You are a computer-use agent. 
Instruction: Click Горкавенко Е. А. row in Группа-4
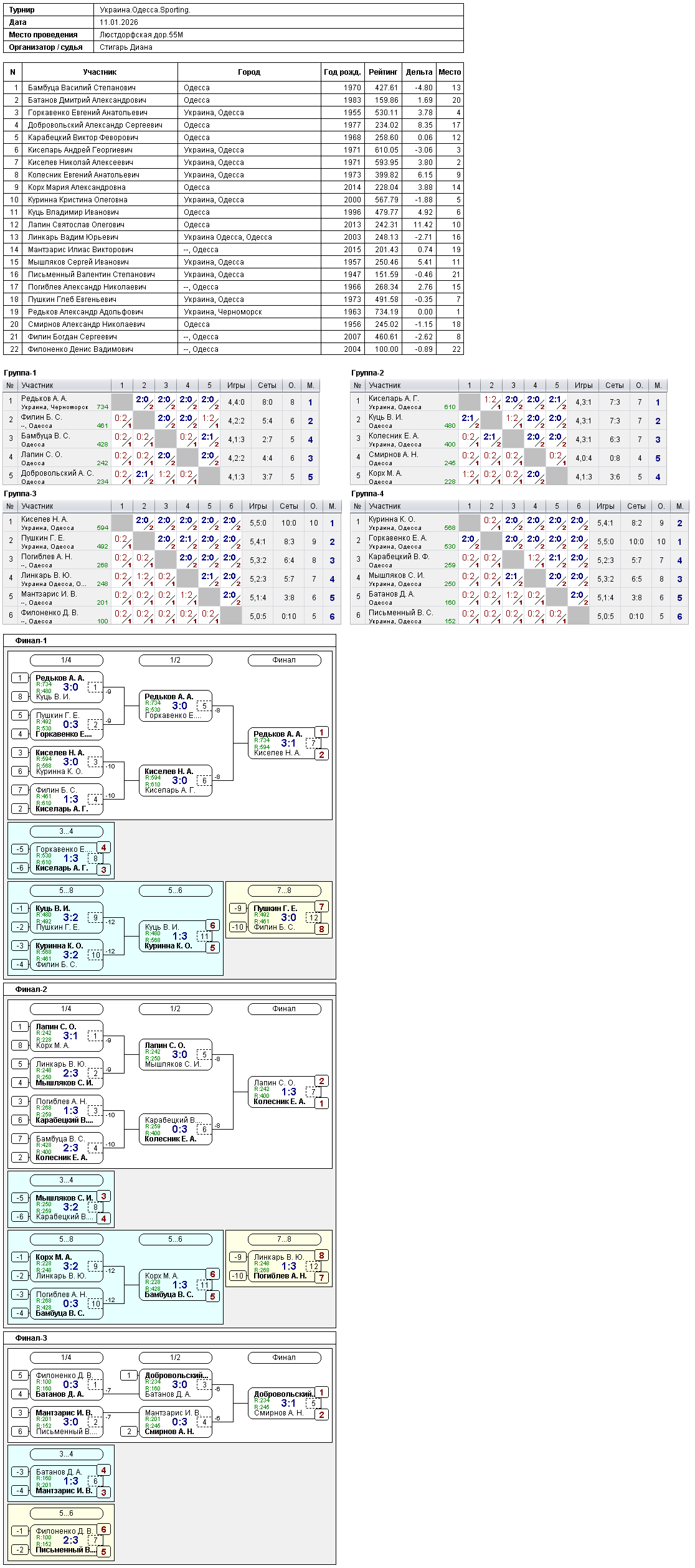click(x=519, y=542)
